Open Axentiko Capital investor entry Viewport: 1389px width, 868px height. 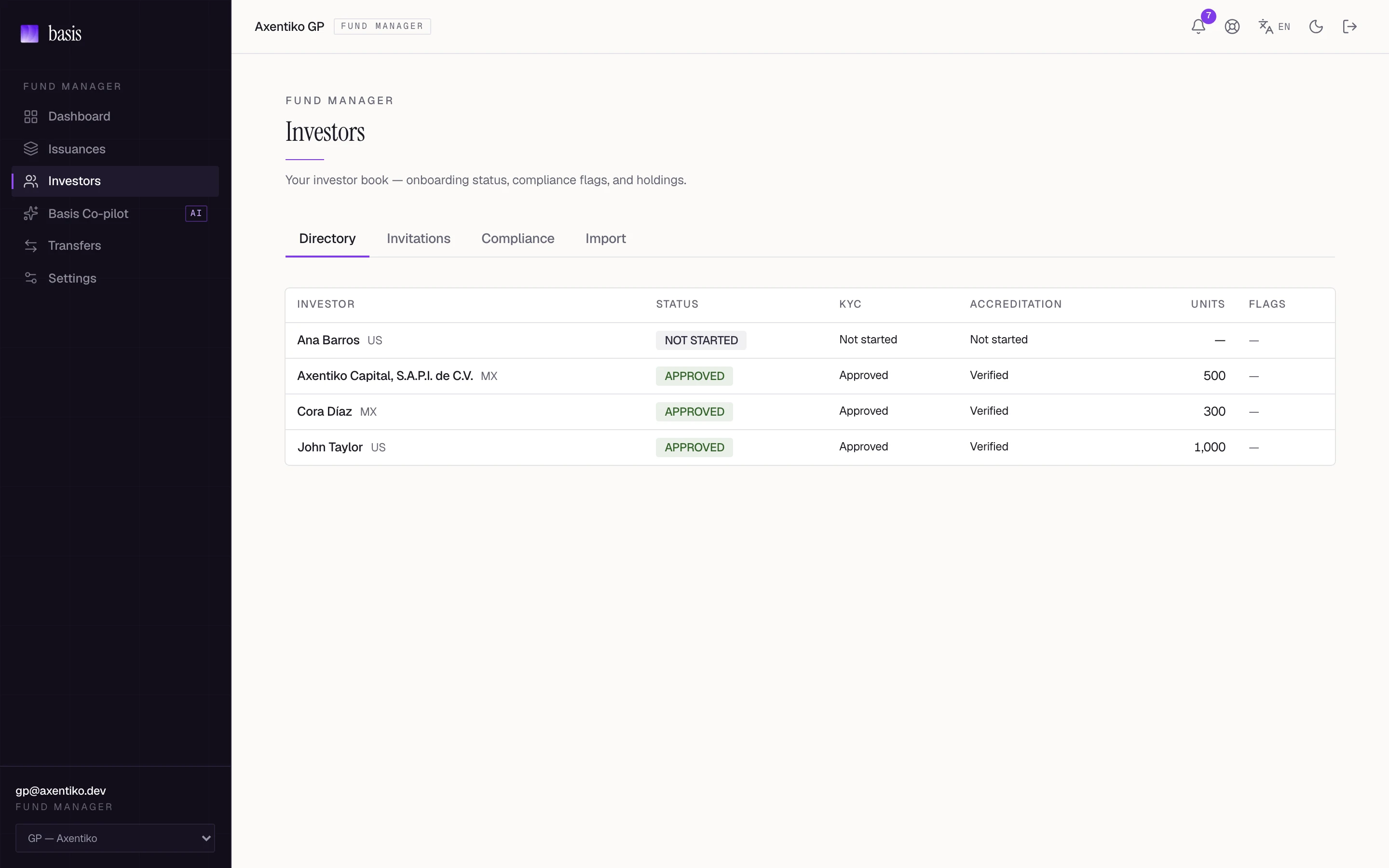(810, 376)
